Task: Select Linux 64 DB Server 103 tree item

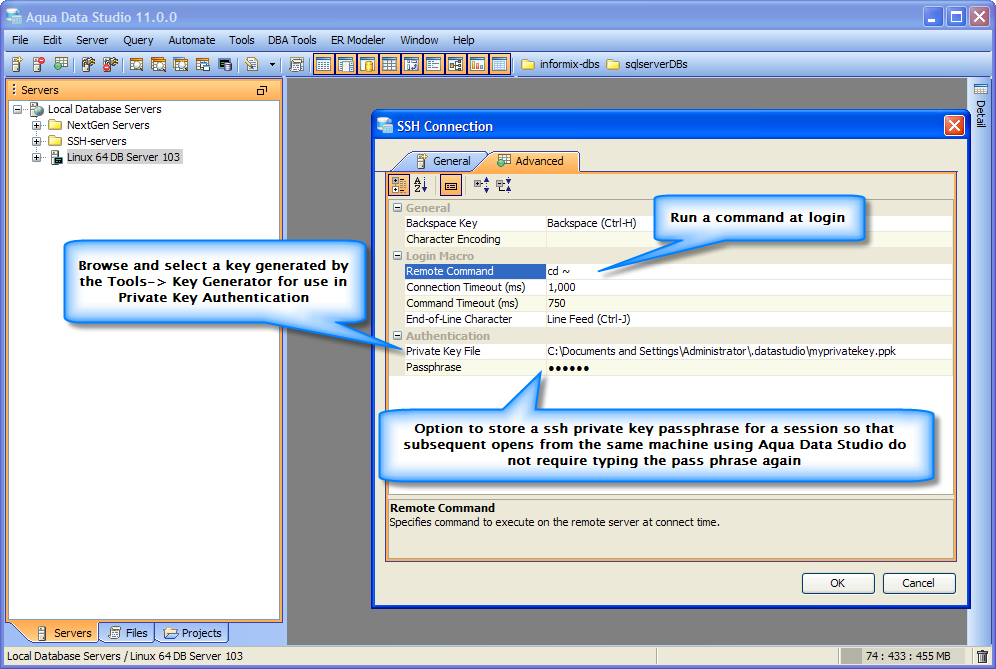Action: pos(123,157)
